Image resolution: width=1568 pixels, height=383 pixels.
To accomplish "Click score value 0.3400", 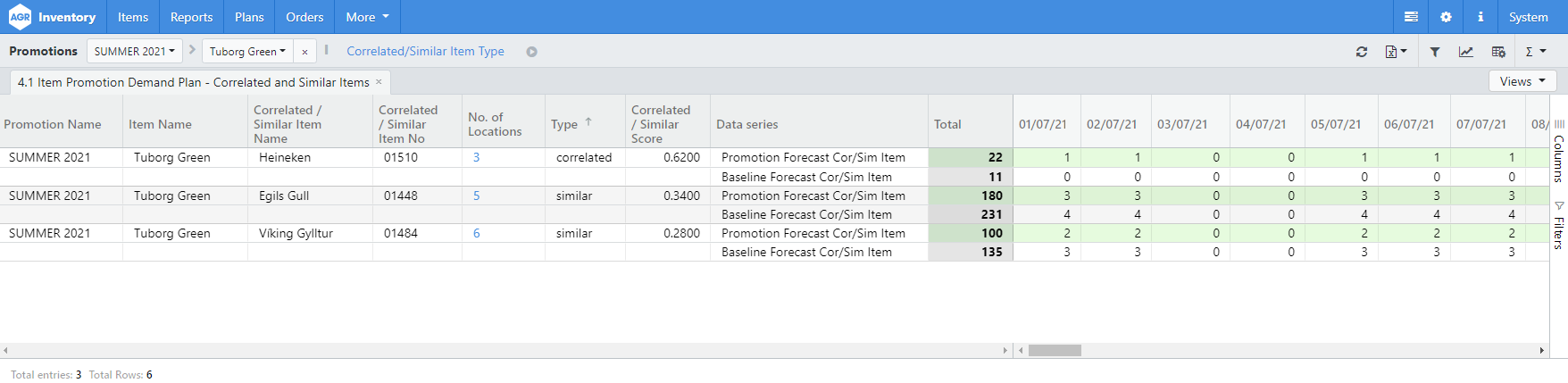I will [x=668, y=196].
